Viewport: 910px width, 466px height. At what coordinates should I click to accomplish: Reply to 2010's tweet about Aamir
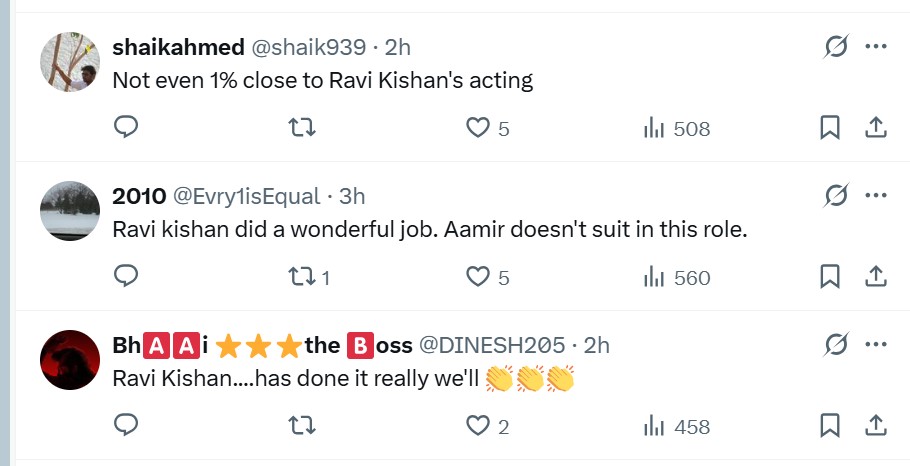point(126,276)
